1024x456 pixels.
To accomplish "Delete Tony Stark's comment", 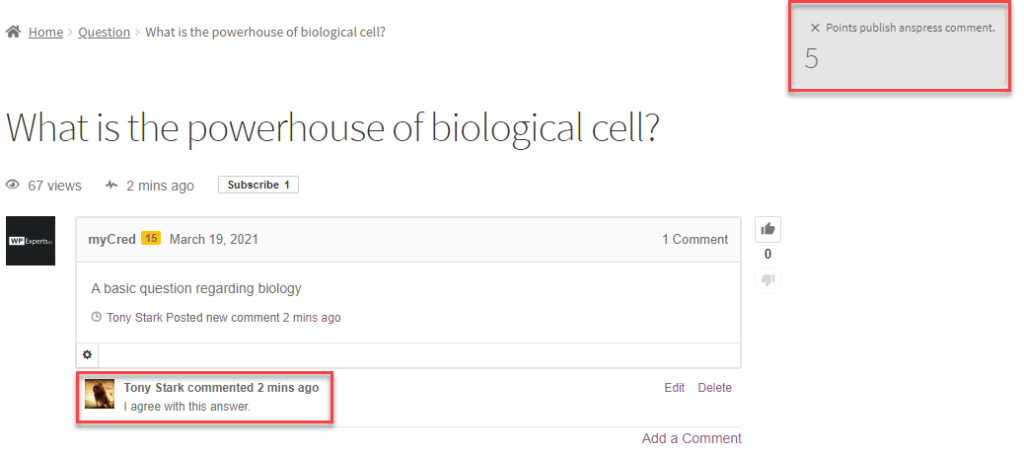I will [714, 388].
